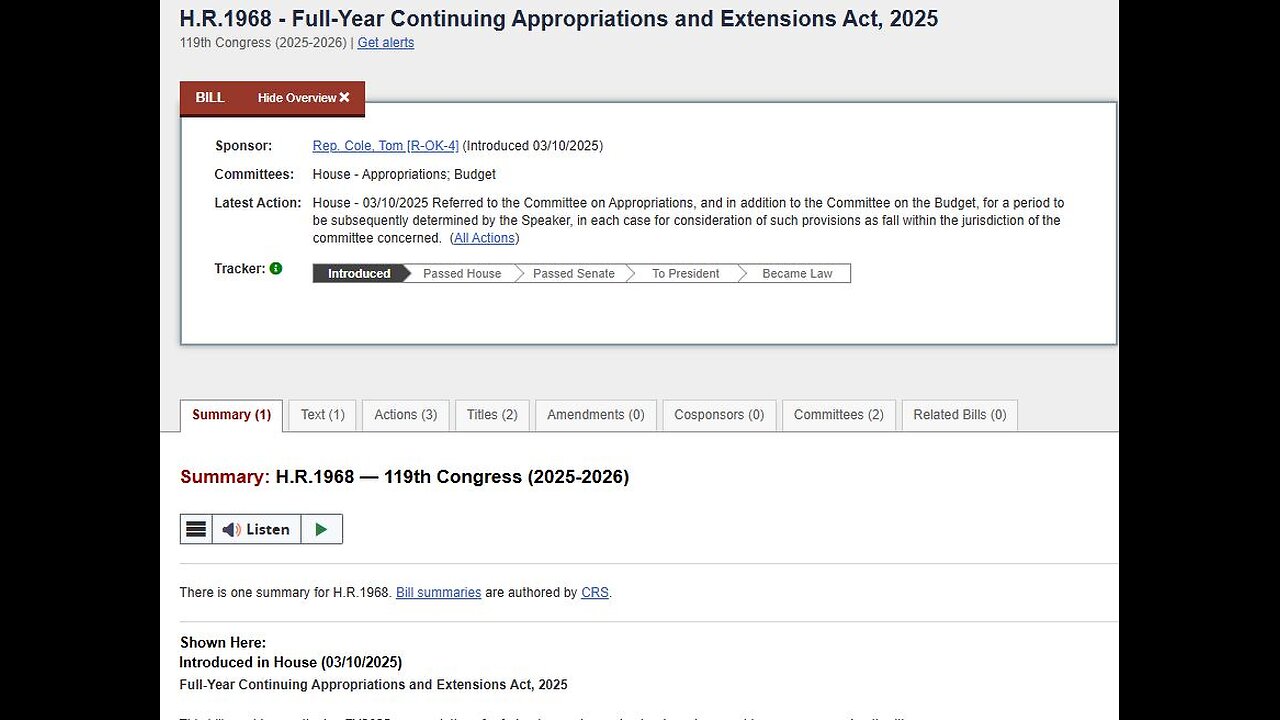View All Actions link
Image resolution: width=1280 pixels, height=720 pixels.
click(x=484, y=238)
